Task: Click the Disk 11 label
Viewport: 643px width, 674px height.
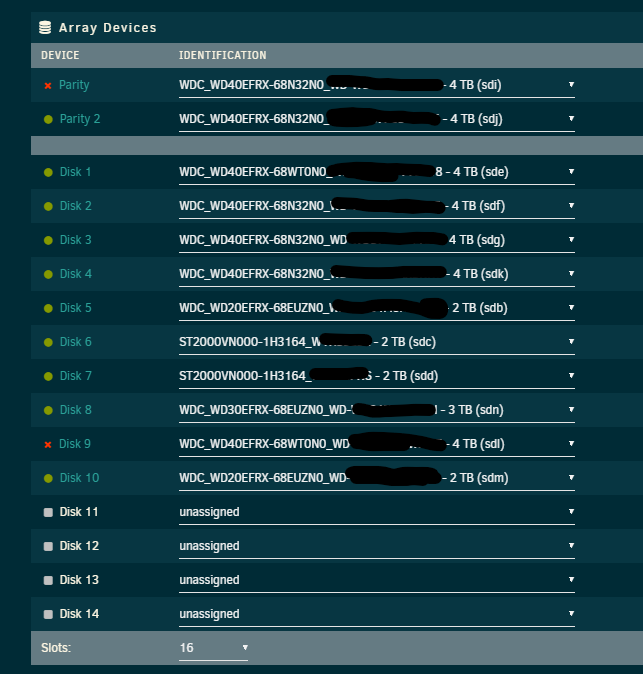Action: (79, 512)
